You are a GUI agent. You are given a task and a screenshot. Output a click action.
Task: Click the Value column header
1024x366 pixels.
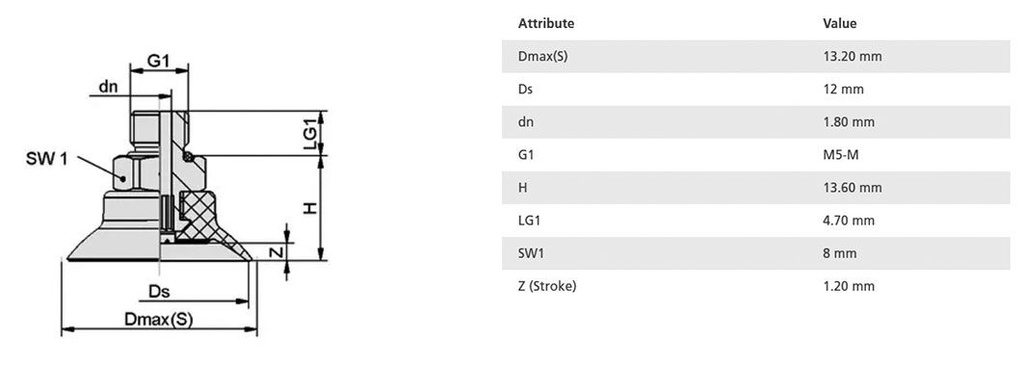[840, 23]
